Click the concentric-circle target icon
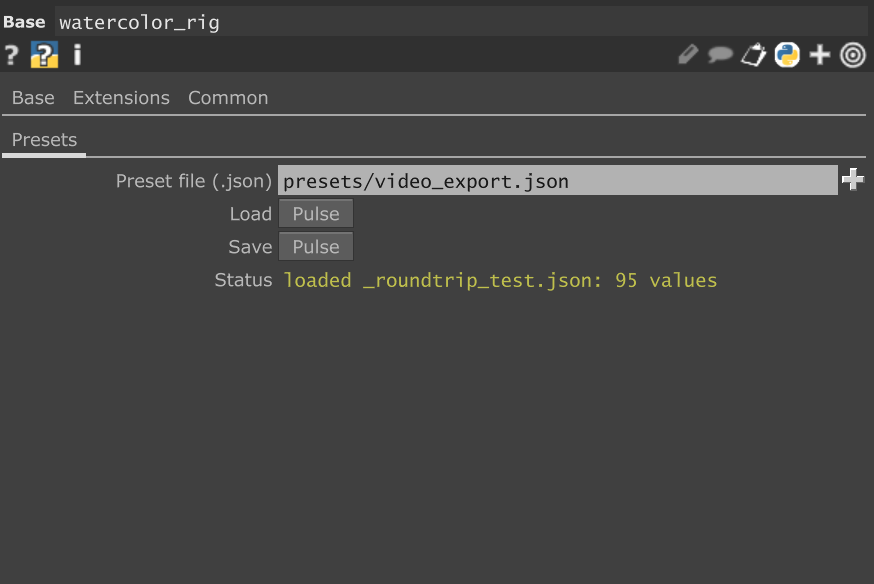874x584 pixels. coord(853,55)
